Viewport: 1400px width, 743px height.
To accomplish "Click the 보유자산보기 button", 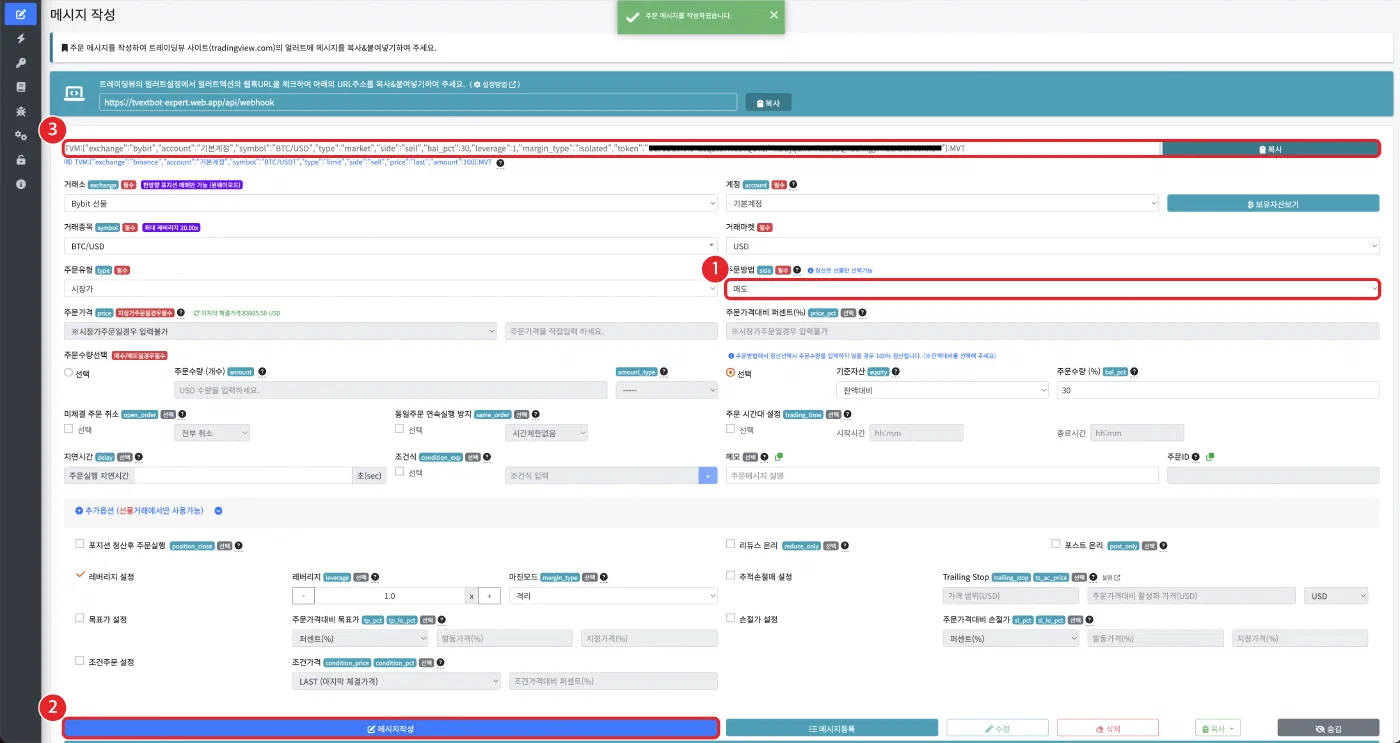I will tap(1273, 203).
